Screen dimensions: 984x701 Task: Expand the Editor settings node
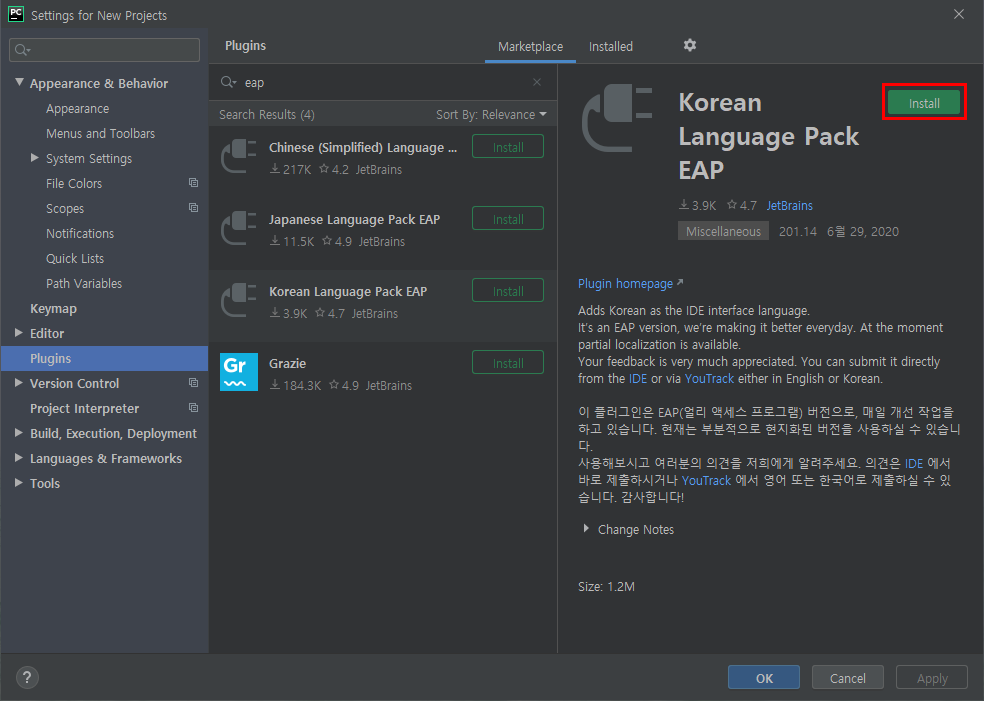(x=19, y=333)
